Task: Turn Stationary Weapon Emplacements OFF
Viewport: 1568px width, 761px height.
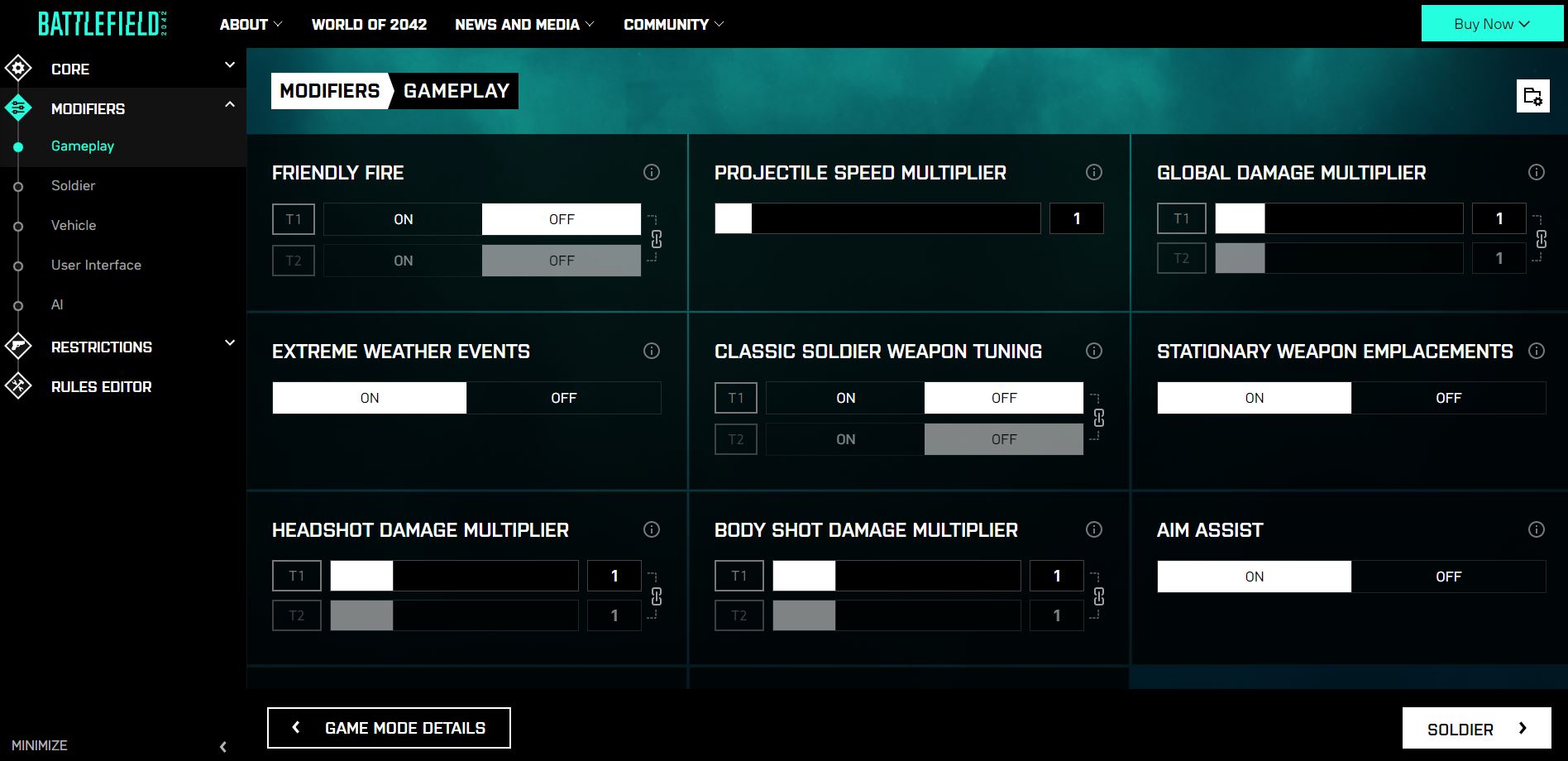Action: tap(1449, 398)
